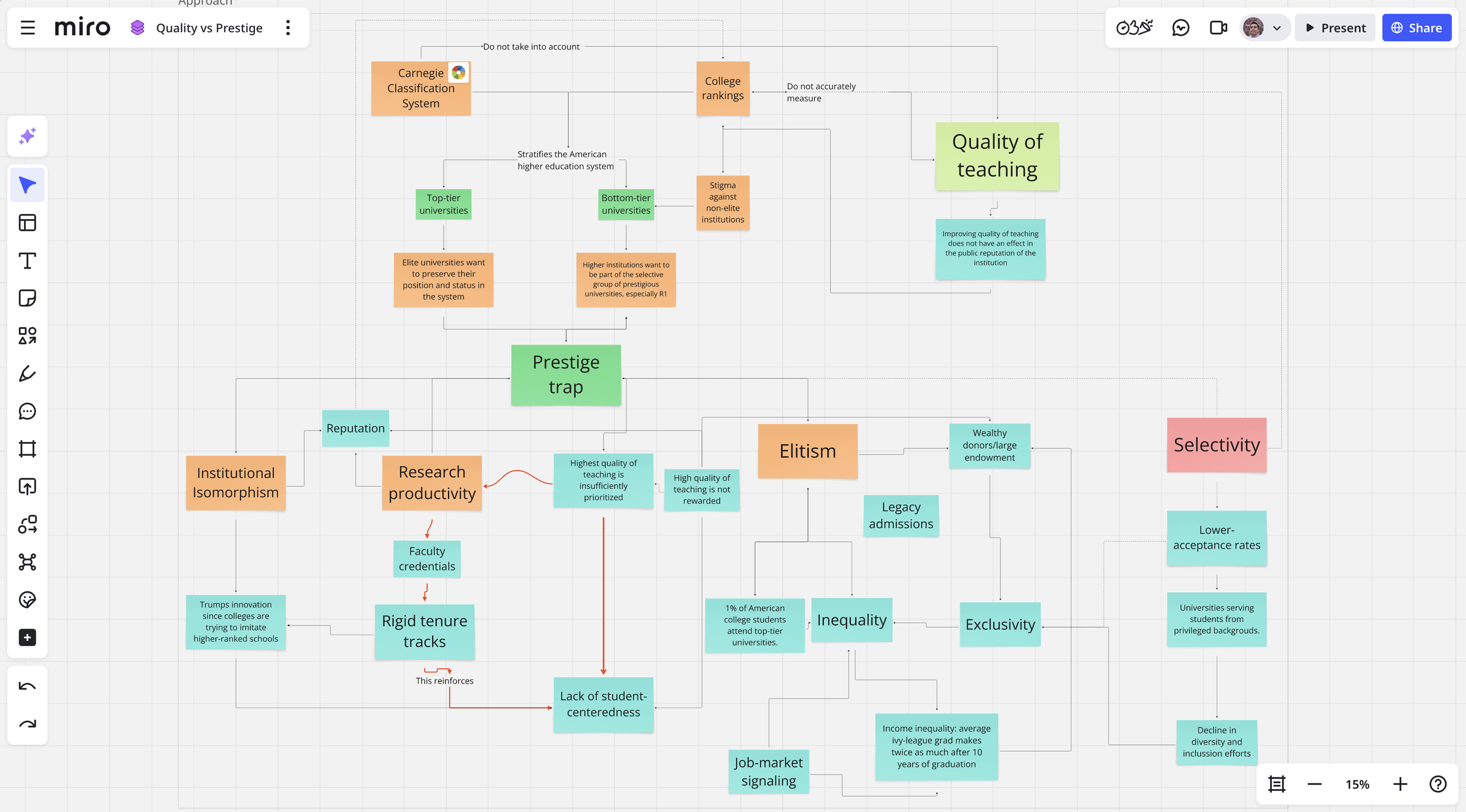Open more apps plus button in the toolbar

pyautogui.click(x=27, y=637)
